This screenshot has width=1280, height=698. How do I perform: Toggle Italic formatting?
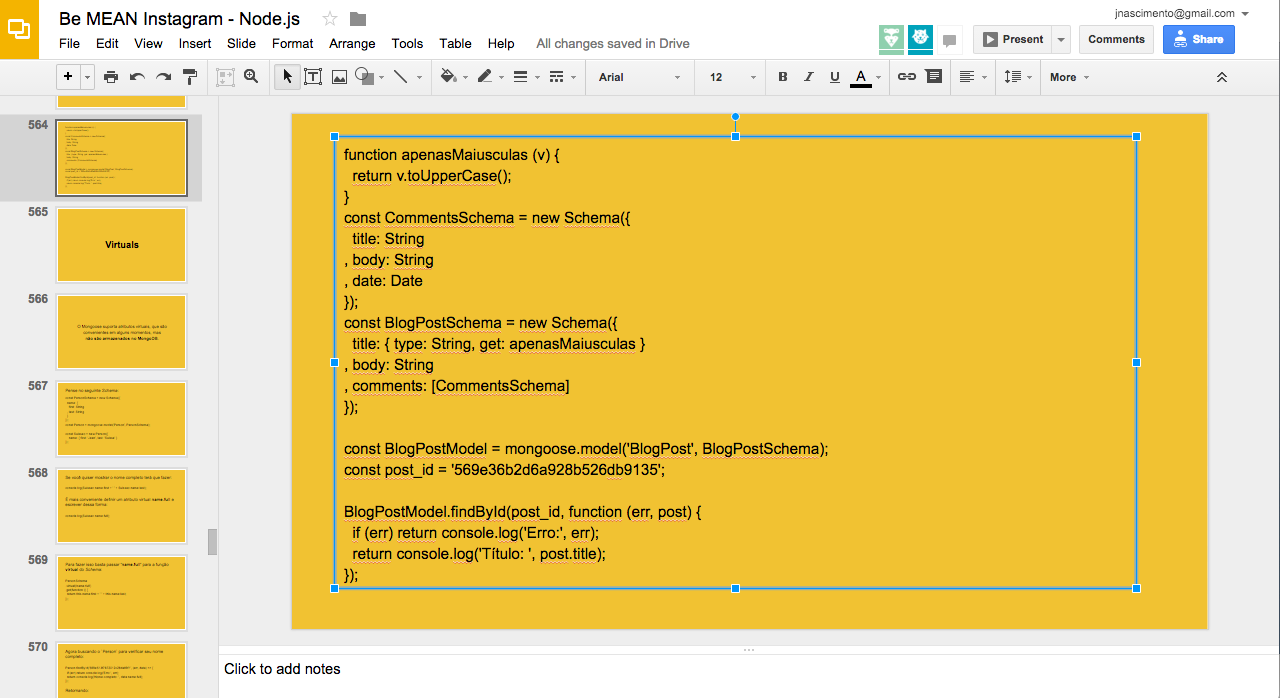tap(809, 77)
